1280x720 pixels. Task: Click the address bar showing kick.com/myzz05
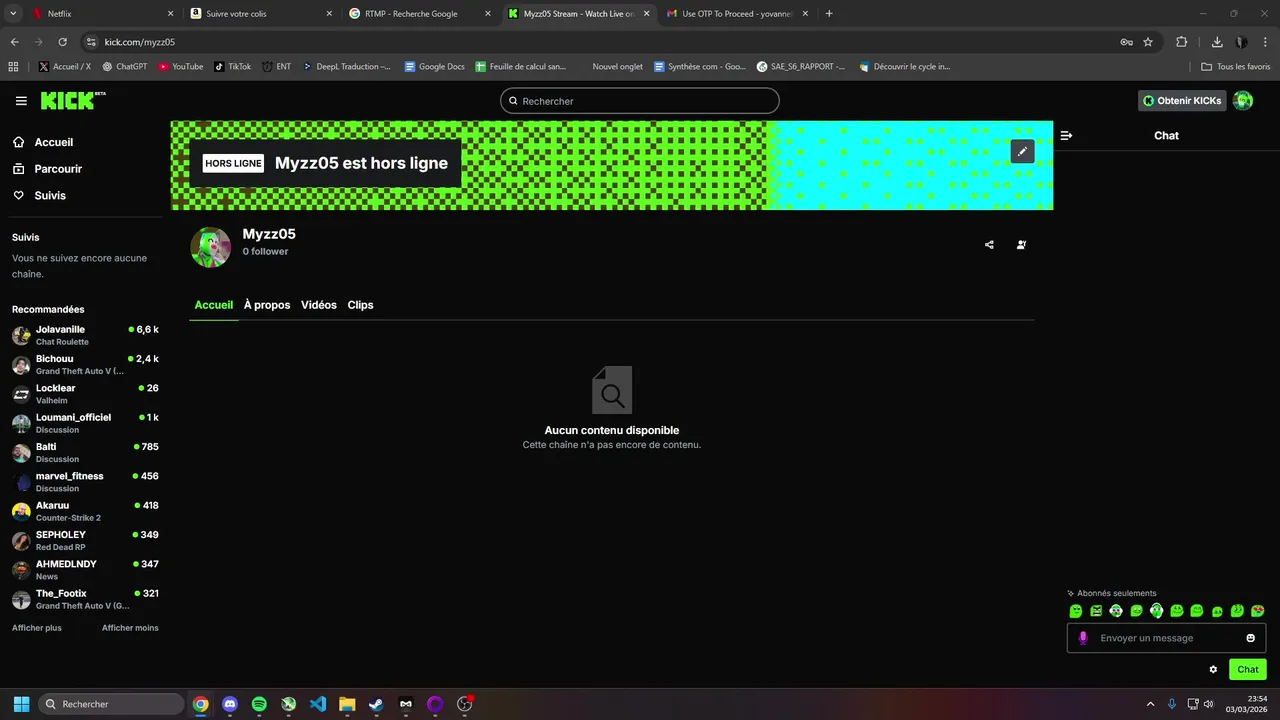click(600, 42)
